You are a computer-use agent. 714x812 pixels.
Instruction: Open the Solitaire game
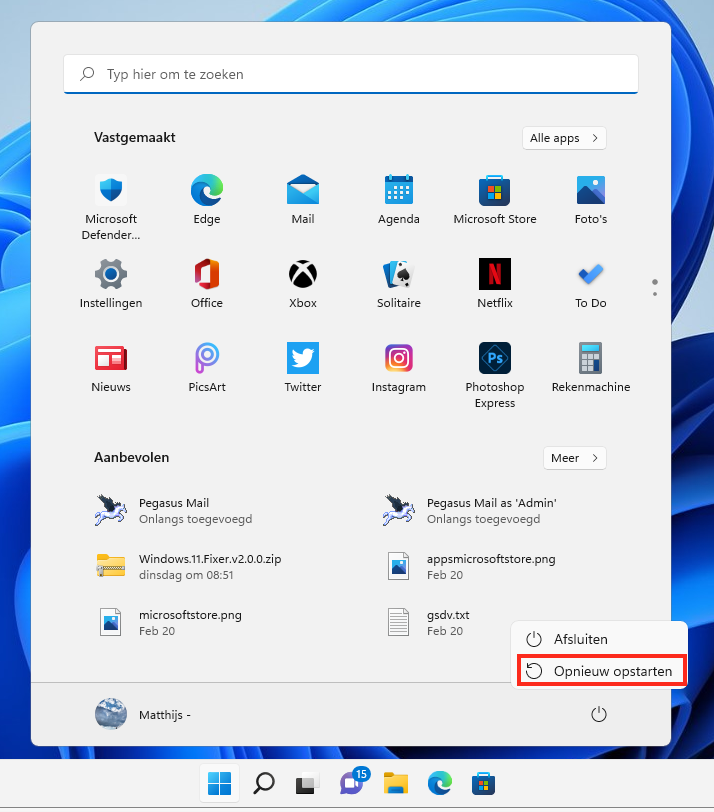(x=399, y=282)
